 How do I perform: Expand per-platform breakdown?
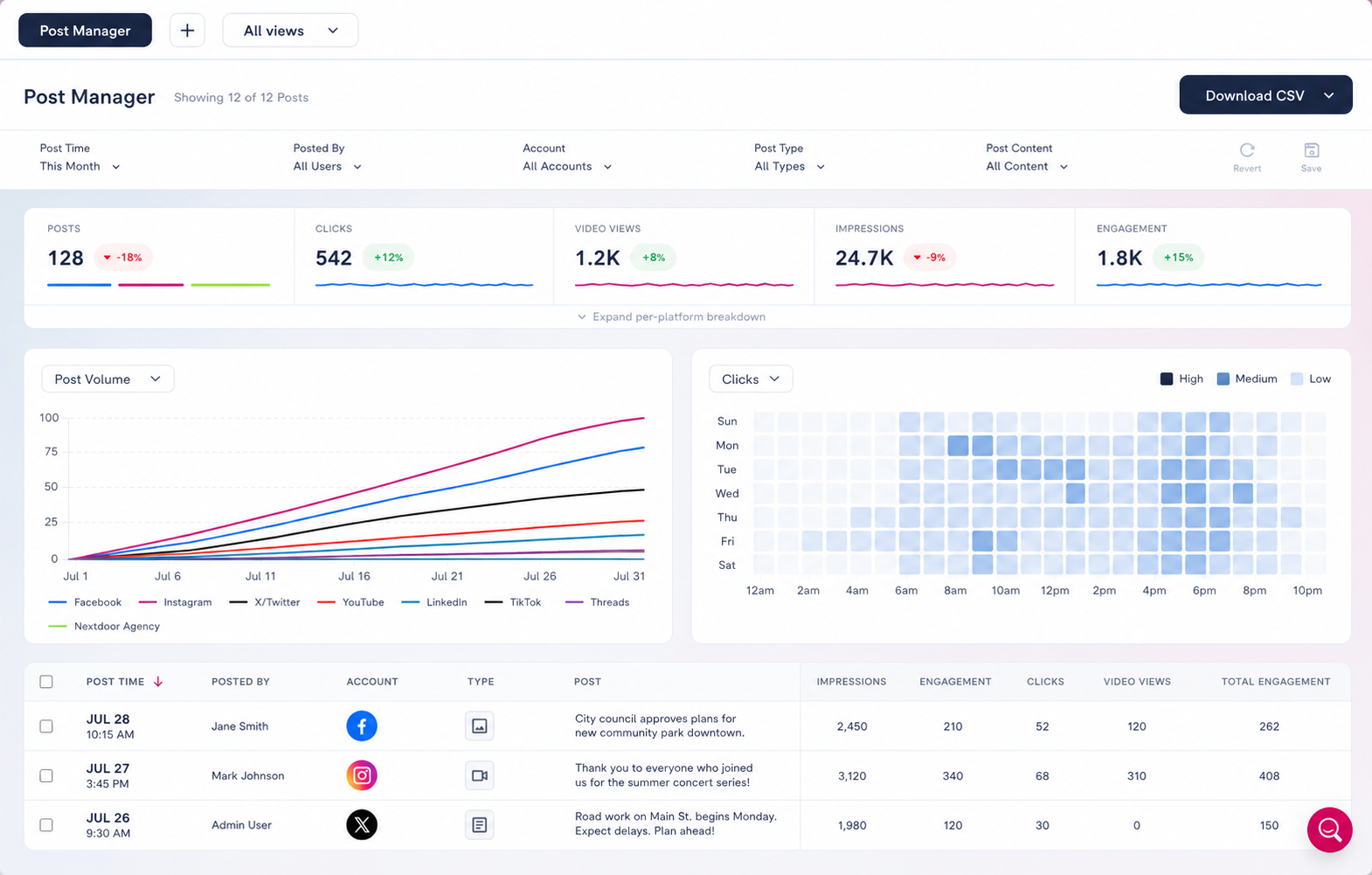[x=671, y=316]
